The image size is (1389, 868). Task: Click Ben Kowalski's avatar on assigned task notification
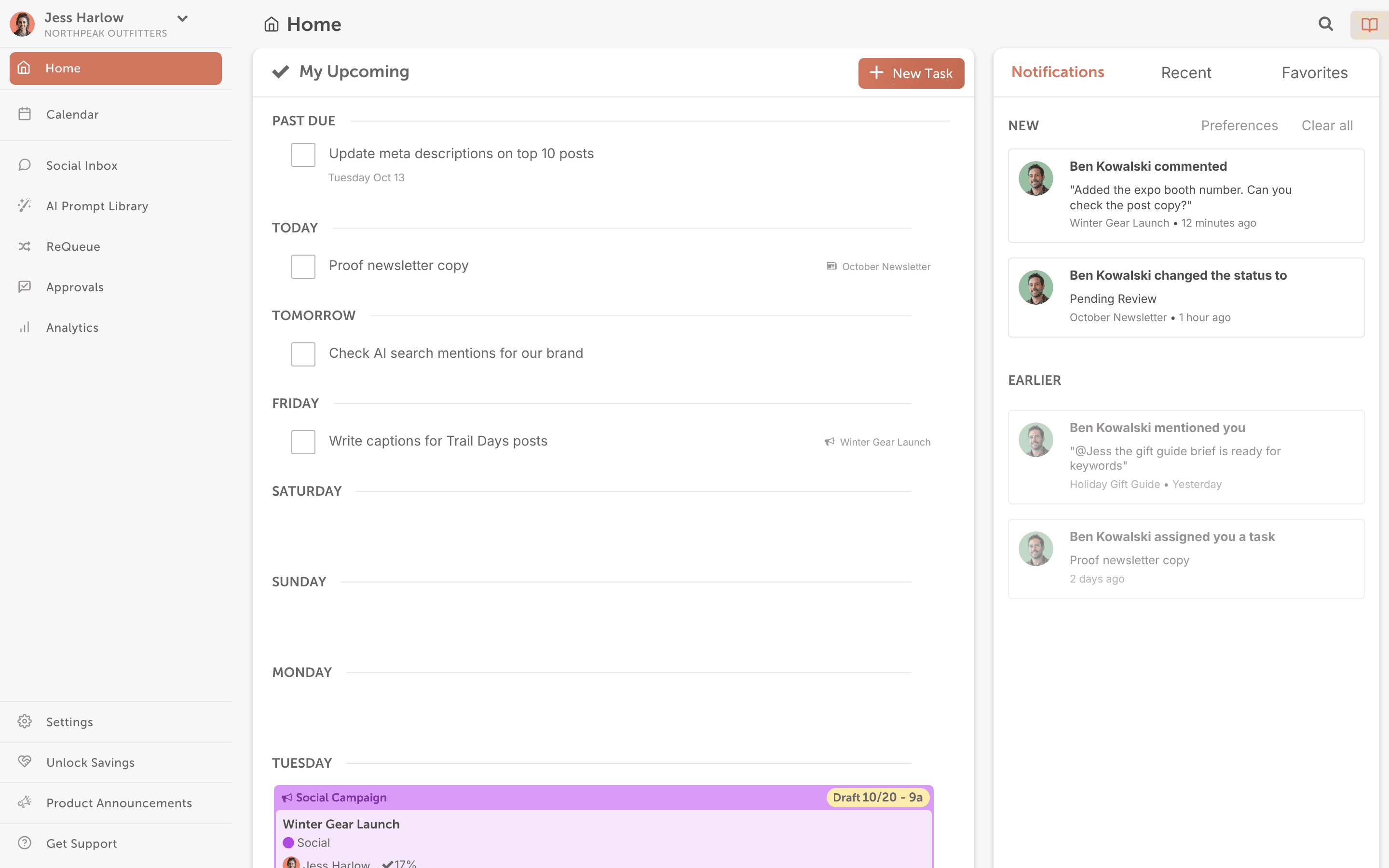(x=1035, y=548)
